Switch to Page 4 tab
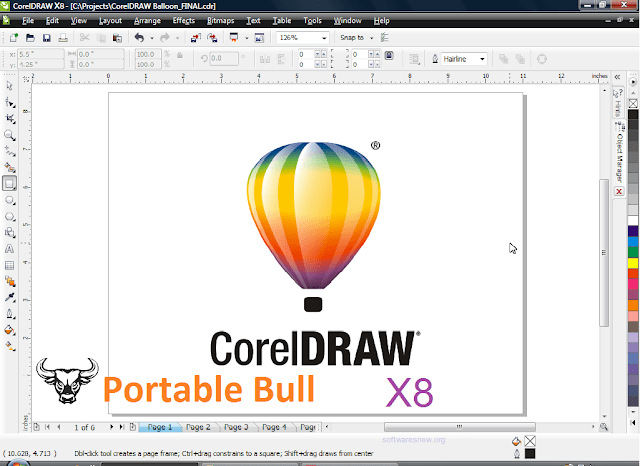640x466 pixels. pos(274,427)
